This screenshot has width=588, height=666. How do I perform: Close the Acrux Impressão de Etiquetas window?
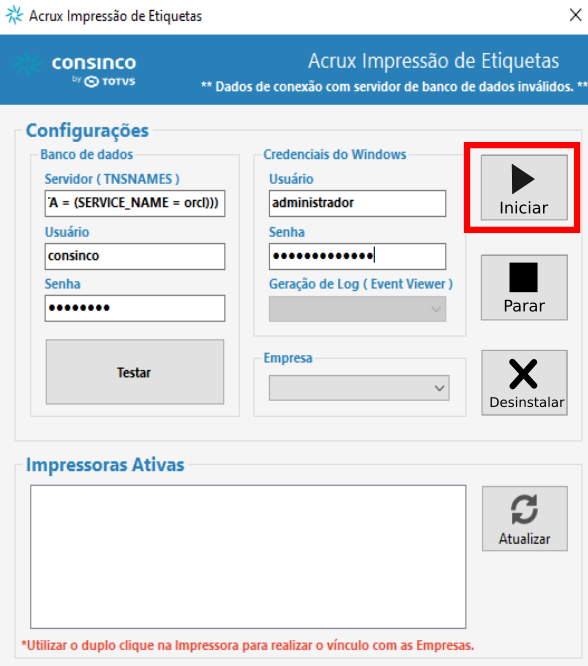[x=575, y=15]
